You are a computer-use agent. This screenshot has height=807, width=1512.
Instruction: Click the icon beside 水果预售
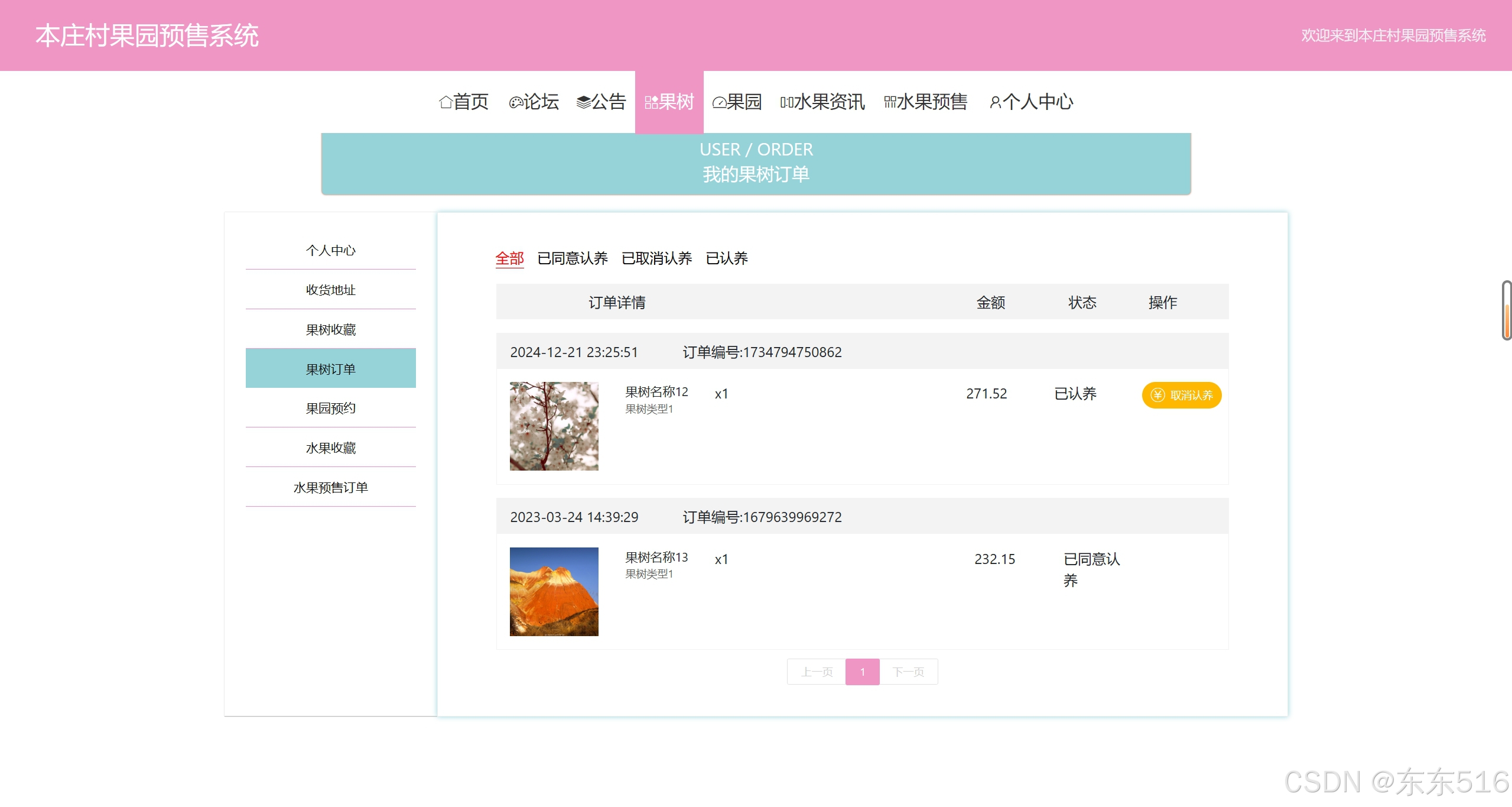coord(889,102)
